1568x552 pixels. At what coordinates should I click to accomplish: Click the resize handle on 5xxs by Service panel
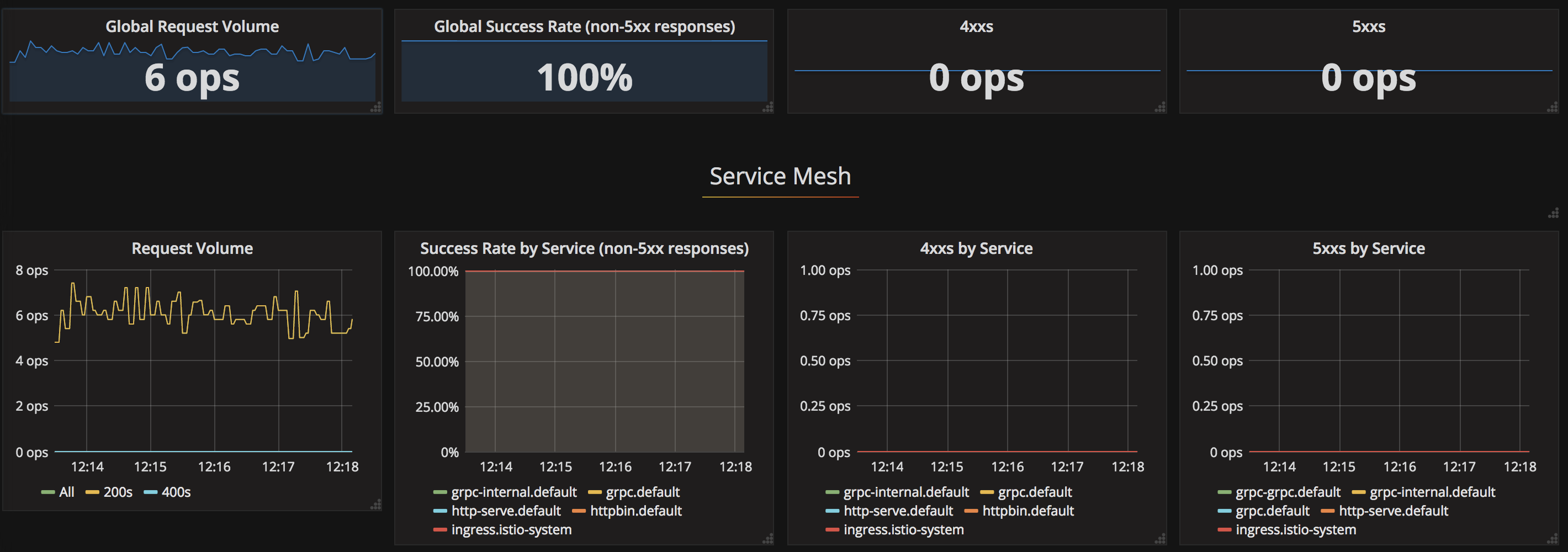coord(1552,539)
